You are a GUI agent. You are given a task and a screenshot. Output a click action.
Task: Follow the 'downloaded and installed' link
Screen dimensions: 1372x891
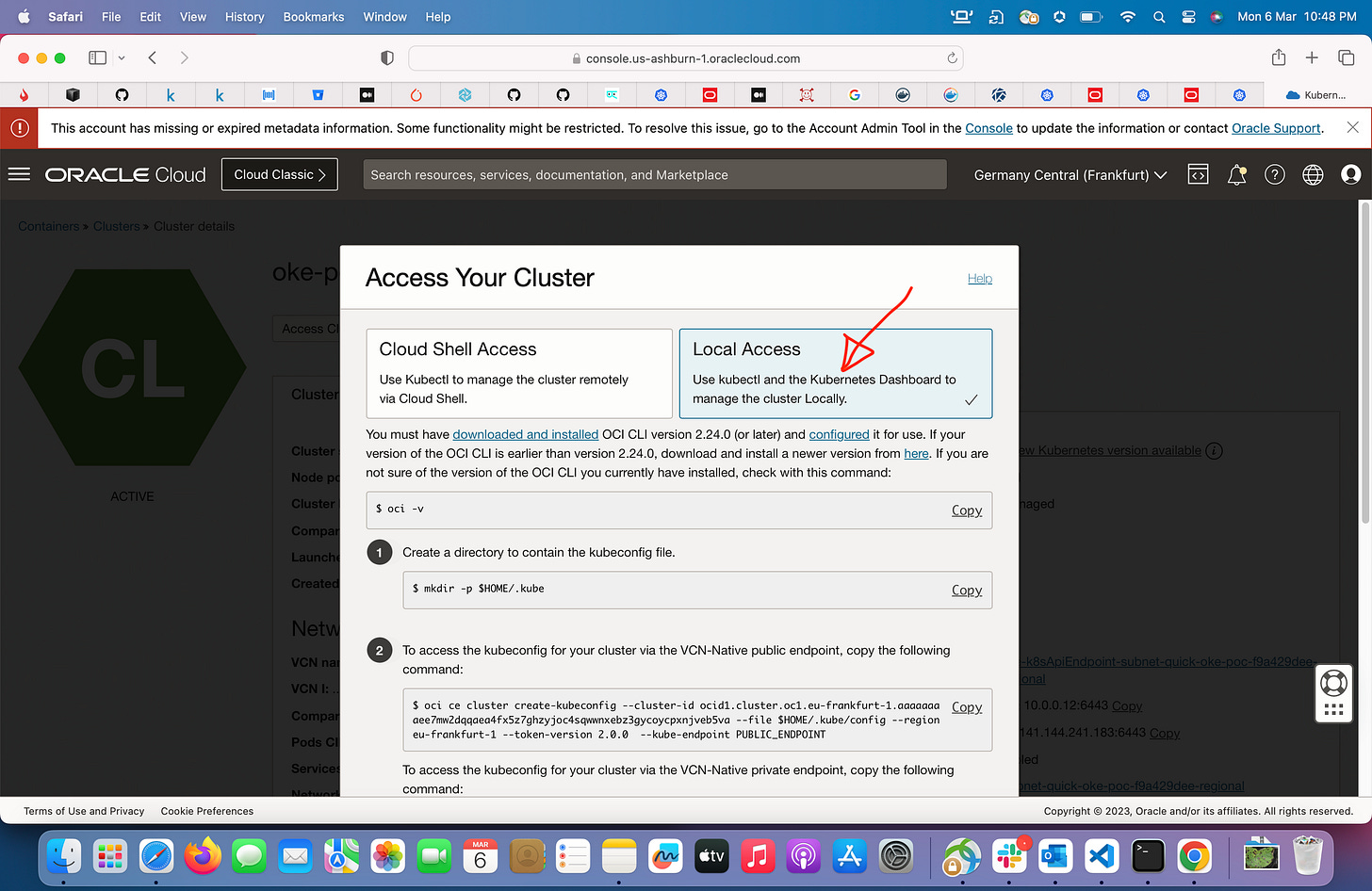(526, 434)
